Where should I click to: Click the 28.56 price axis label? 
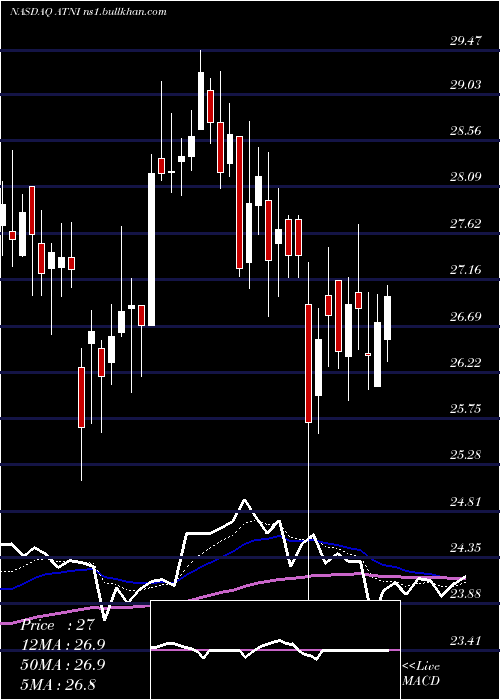point(466,131)
